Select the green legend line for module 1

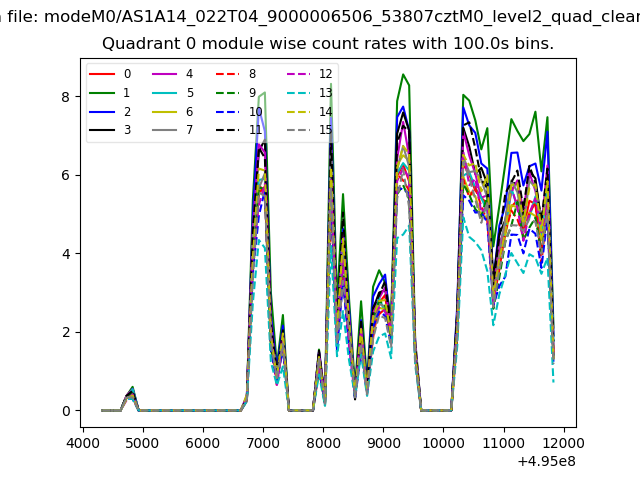point(103,88)
